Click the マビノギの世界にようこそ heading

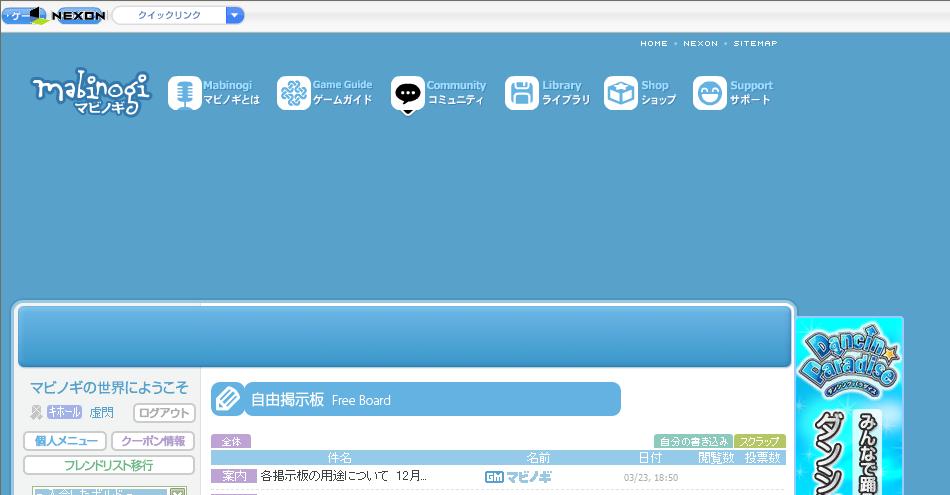point(109,388)
